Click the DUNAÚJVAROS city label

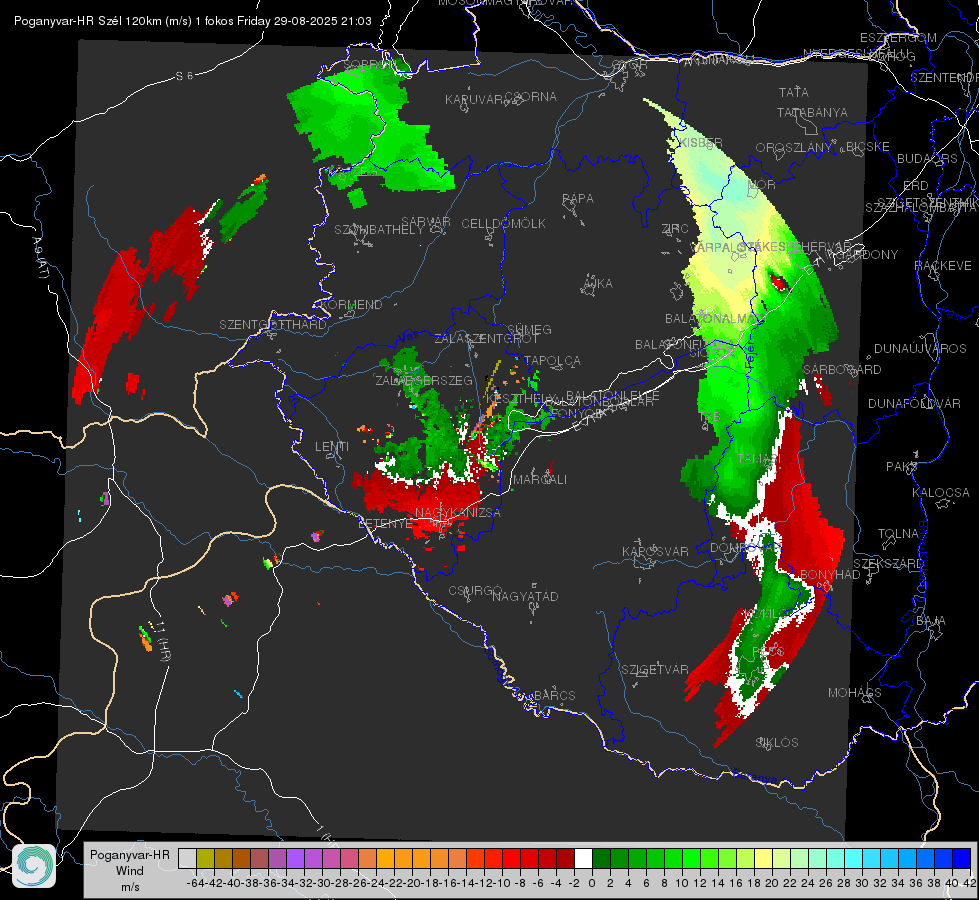920,349
